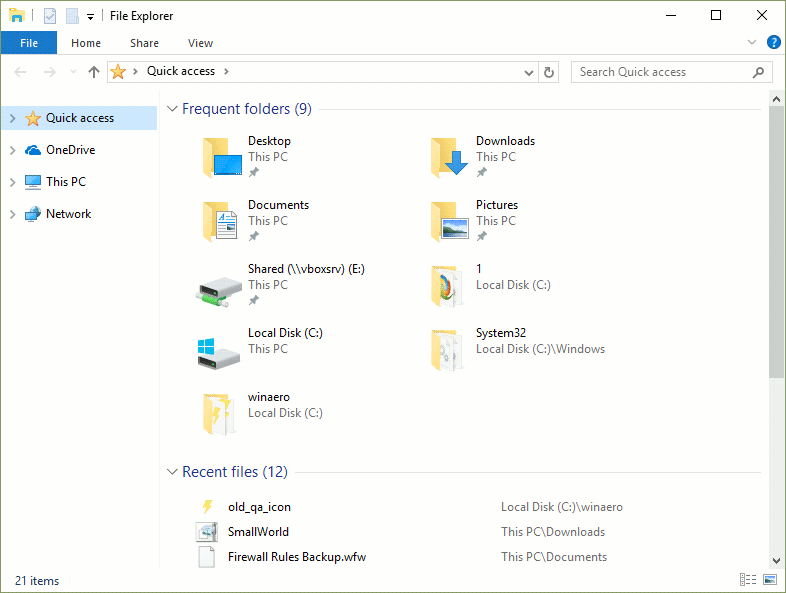The height and width of the screenshot is (593, 786).
Task: Select Network in the navigation pane
Action: (69, 214)
